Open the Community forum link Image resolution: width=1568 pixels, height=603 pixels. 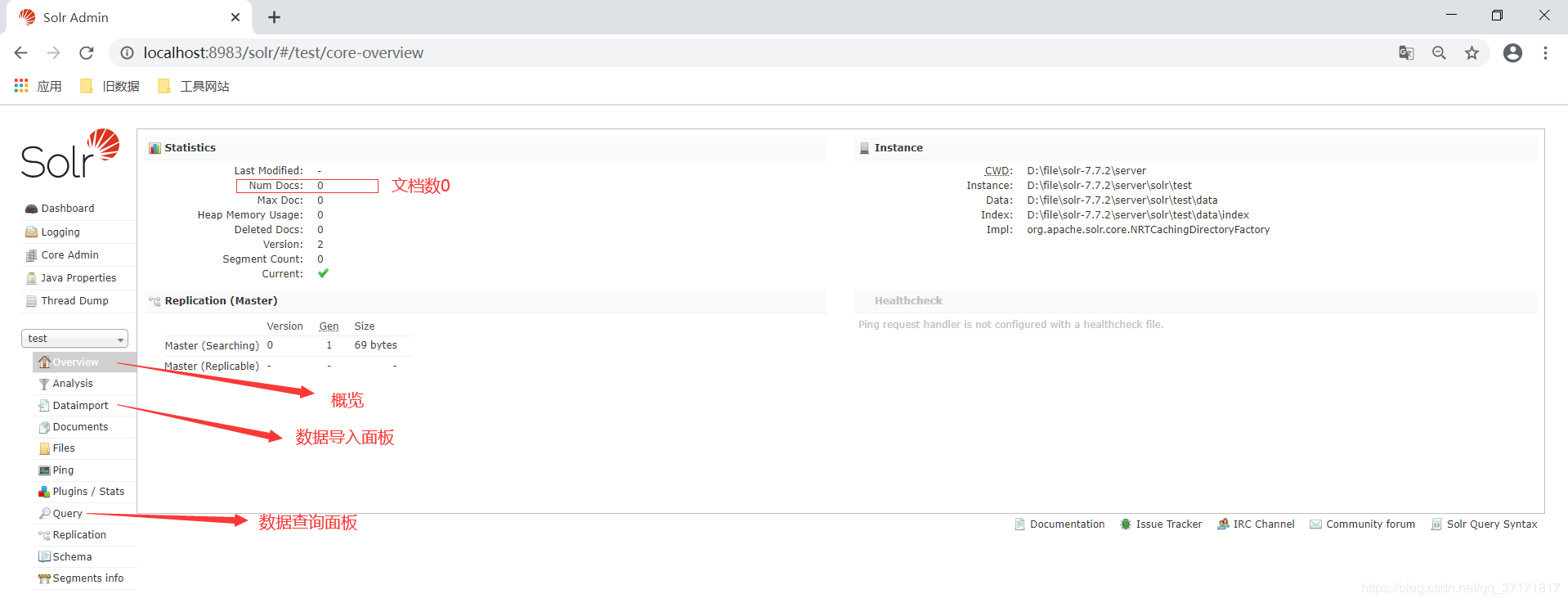pyautogui.click(x=1370, y=524)
